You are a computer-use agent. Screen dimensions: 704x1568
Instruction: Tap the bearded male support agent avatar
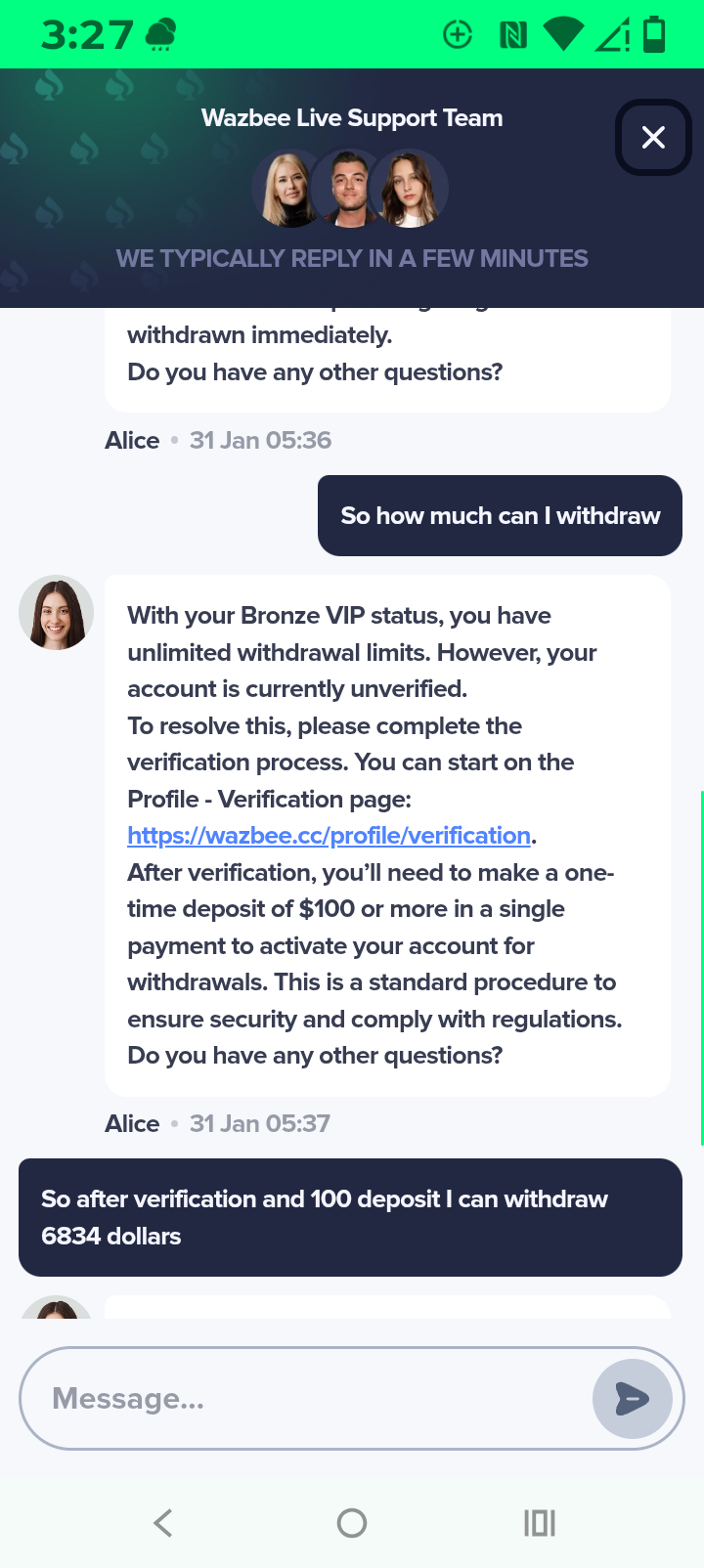click(x=349, y=189)
